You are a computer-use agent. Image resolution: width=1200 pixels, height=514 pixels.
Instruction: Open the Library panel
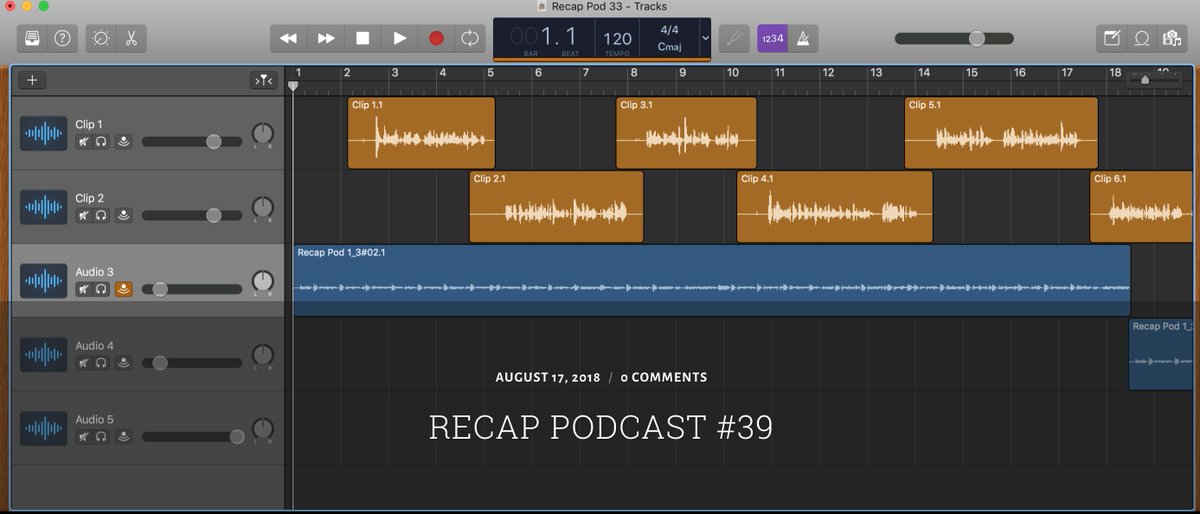pos(32,38)
